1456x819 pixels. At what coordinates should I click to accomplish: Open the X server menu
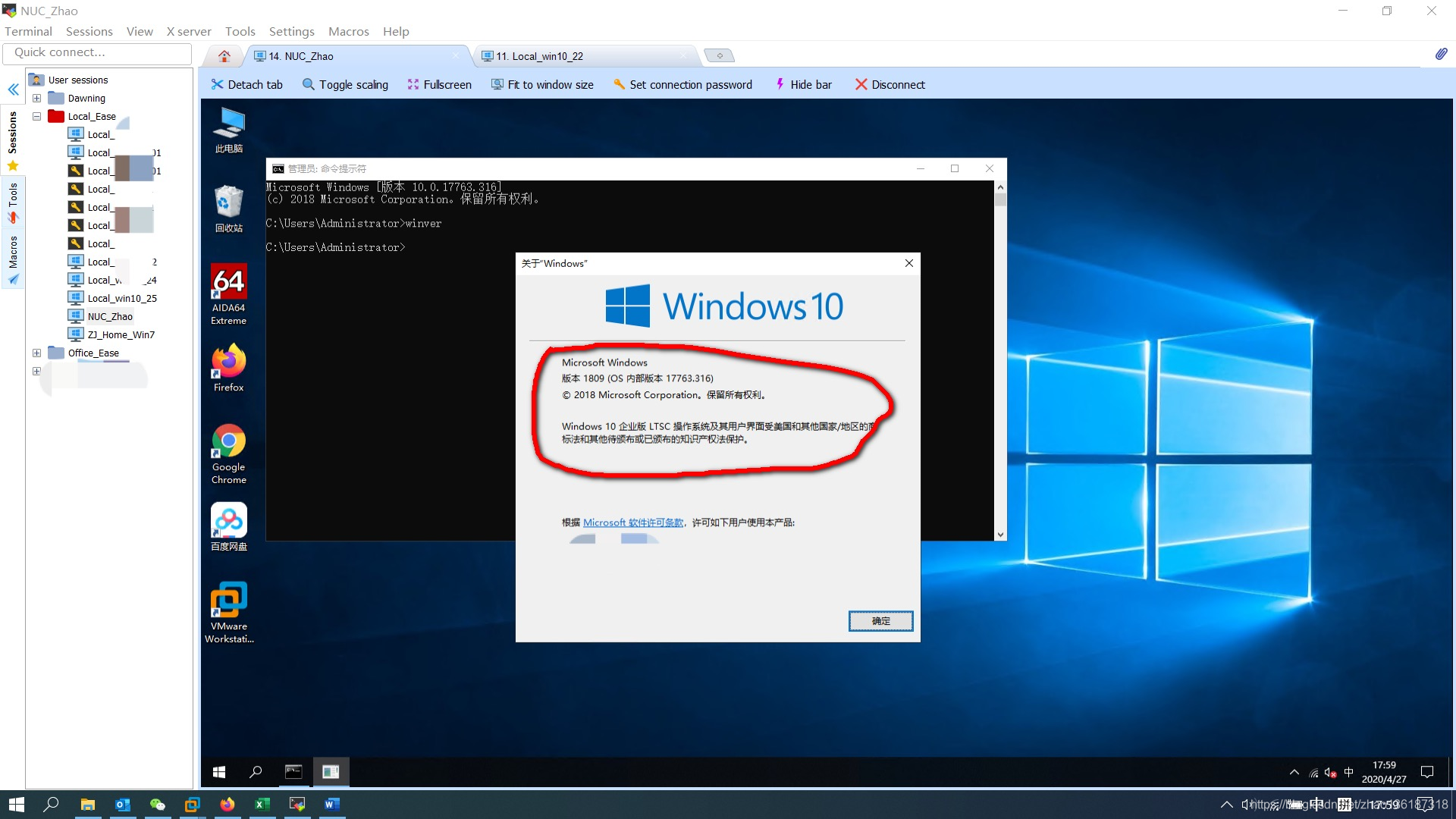(x=189, y=31)
